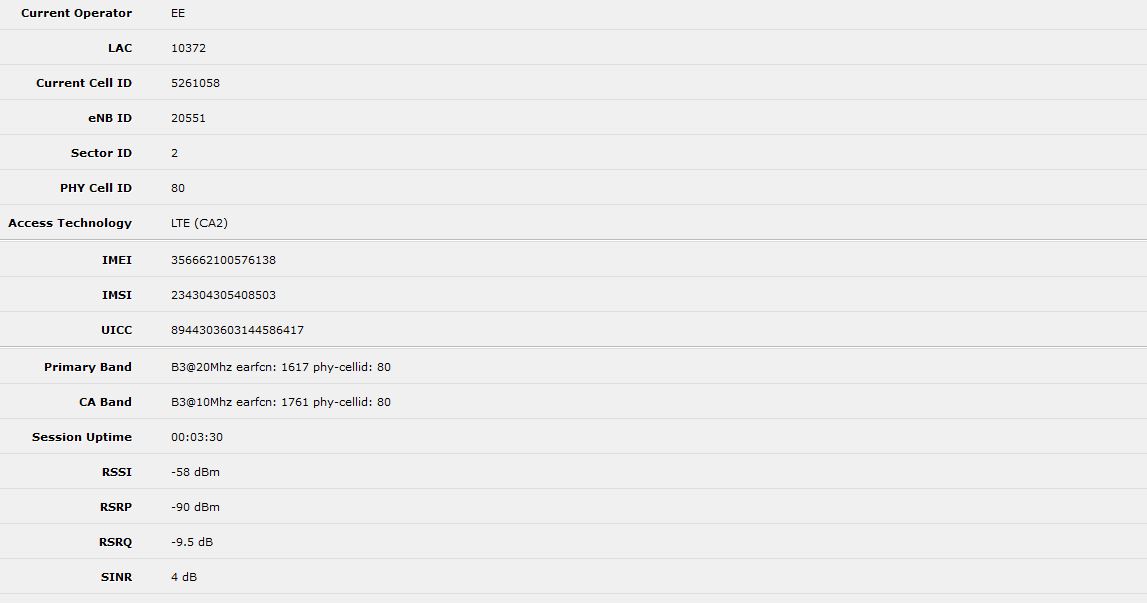Viewport: 1147px width, 603px height.
Task: Click the Current Operator label
Action: coord(76,14)
